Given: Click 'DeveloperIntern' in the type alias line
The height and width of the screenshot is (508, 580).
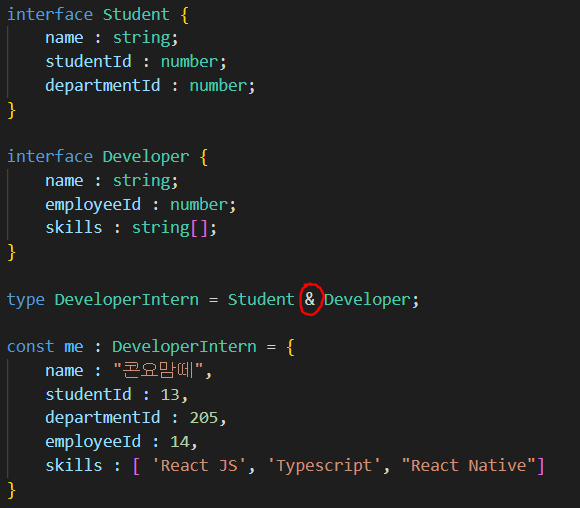Looking at the screenshot, I should pyautogui.click(x=127, y=300).
